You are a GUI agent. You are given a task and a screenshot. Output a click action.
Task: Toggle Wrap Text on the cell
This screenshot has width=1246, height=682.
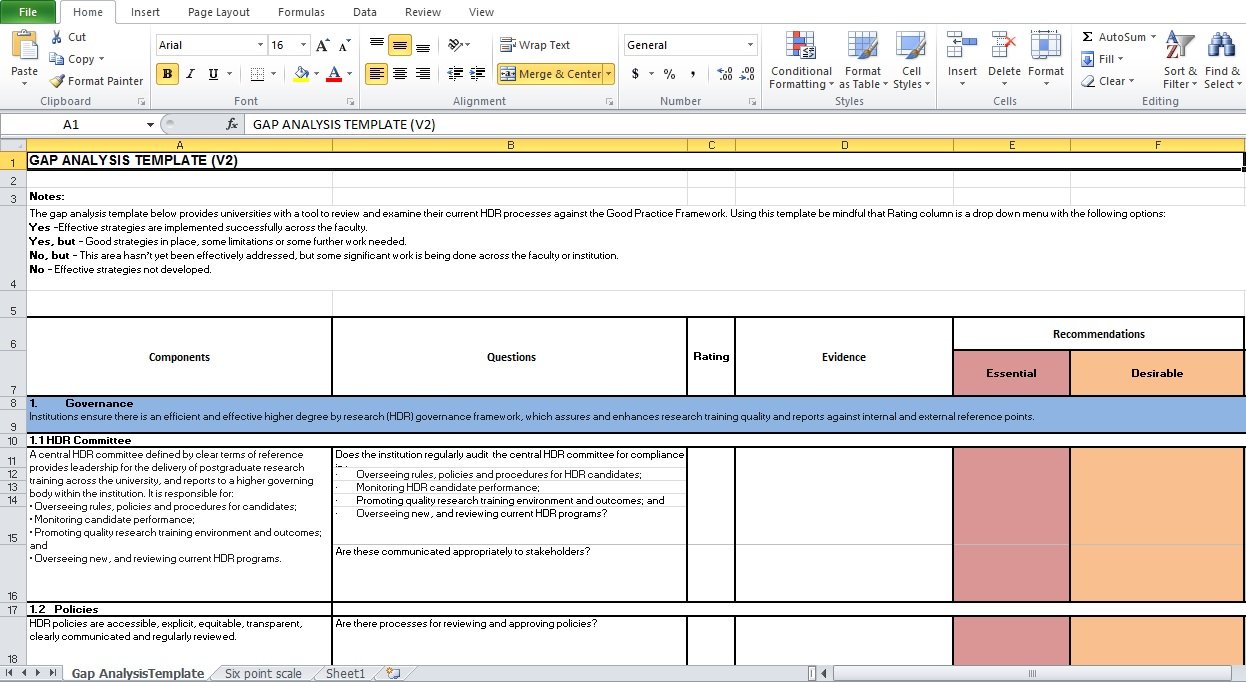point(535,45)
